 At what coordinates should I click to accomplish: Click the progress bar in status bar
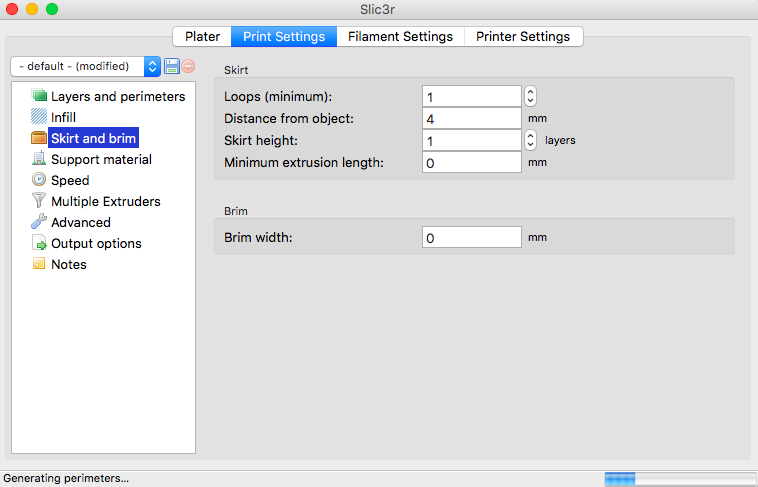tap(677, 479)
